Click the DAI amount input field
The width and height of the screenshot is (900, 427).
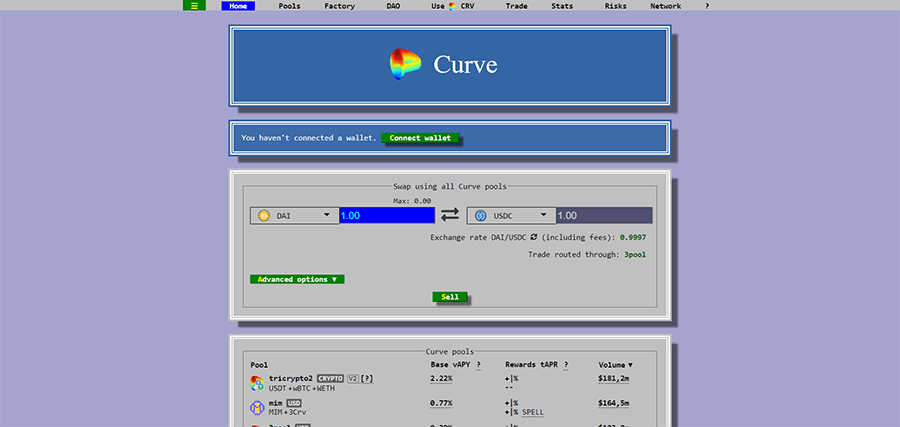(x=387, y=216)
